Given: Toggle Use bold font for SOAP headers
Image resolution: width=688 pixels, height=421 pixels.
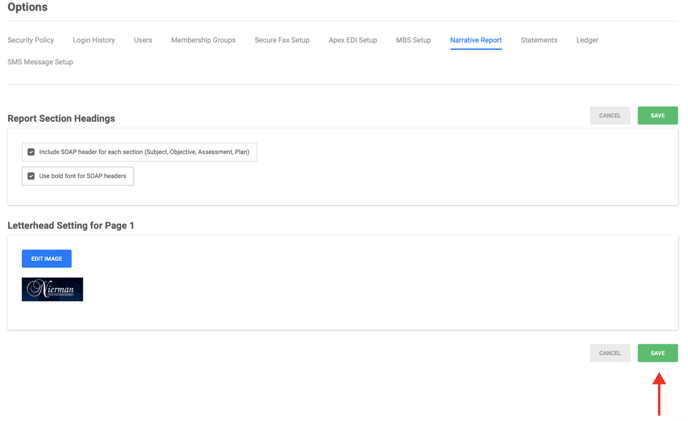Looking at the screenshot, I should tap(31, 176).
